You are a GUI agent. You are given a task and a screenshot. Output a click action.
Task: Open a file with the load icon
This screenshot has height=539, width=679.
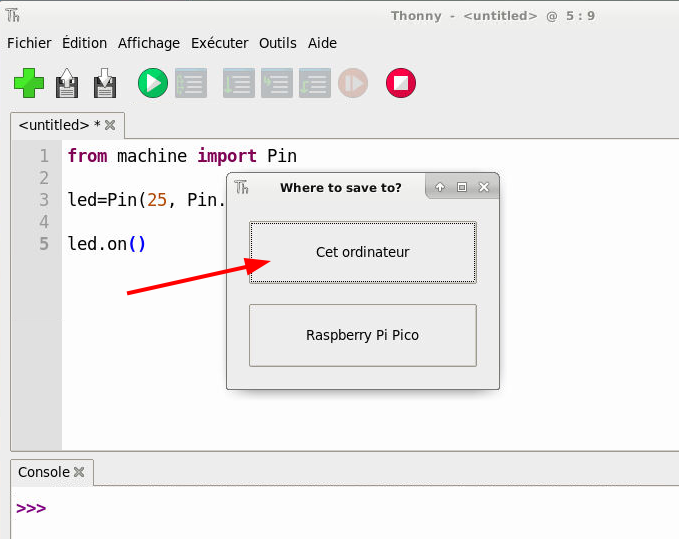(67, 83)
